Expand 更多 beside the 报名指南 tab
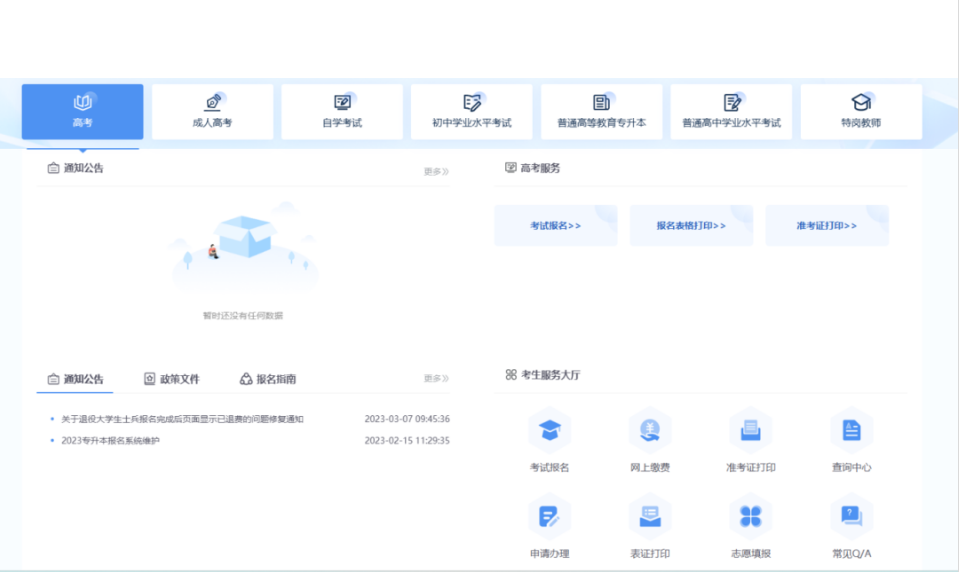The width and height of the screenshot is (959, 572). [x=435, y=379]
